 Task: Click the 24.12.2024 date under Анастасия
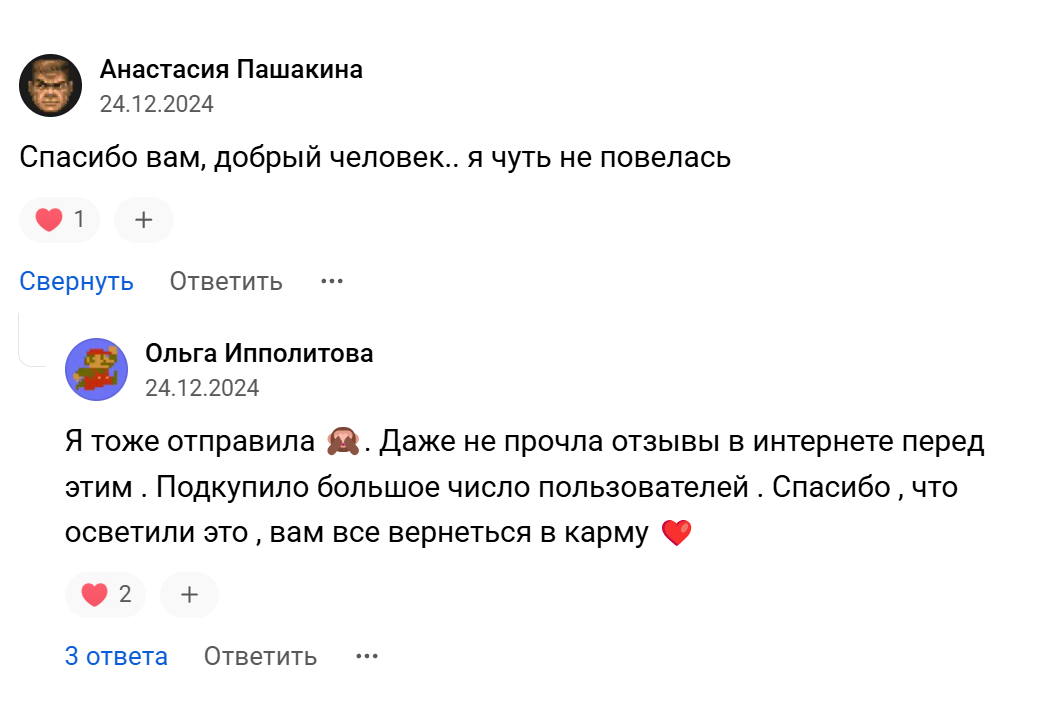[157, 104]
